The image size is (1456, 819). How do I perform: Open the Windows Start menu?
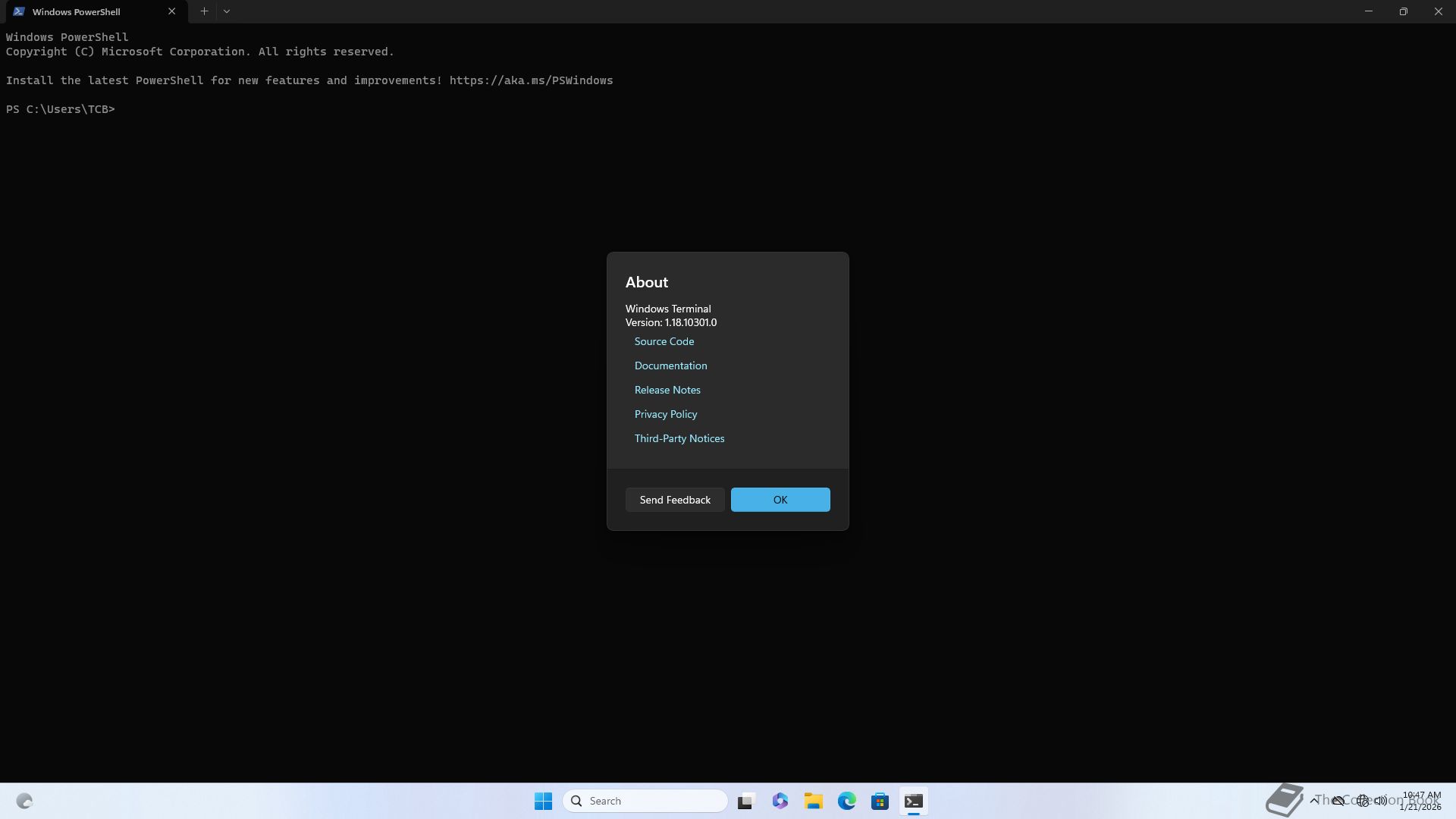click(x=543, y=801)
